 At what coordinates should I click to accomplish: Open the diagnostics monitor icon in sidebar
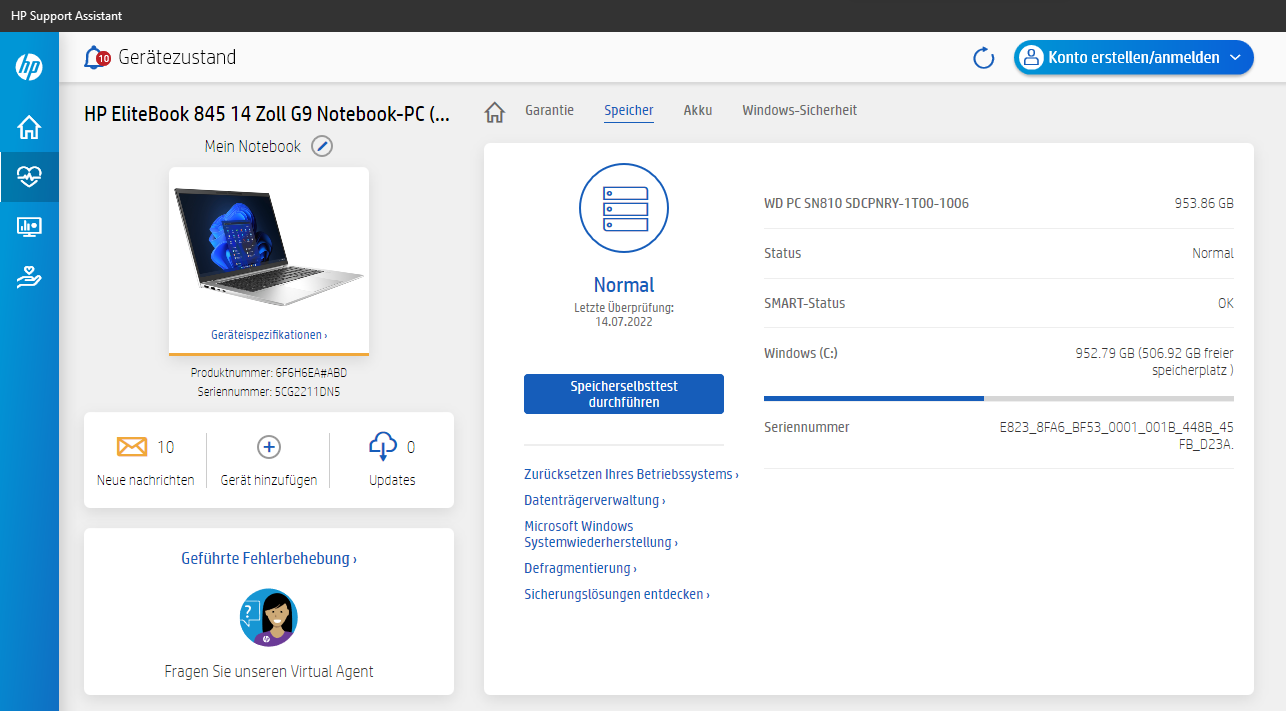pos(29,227)
